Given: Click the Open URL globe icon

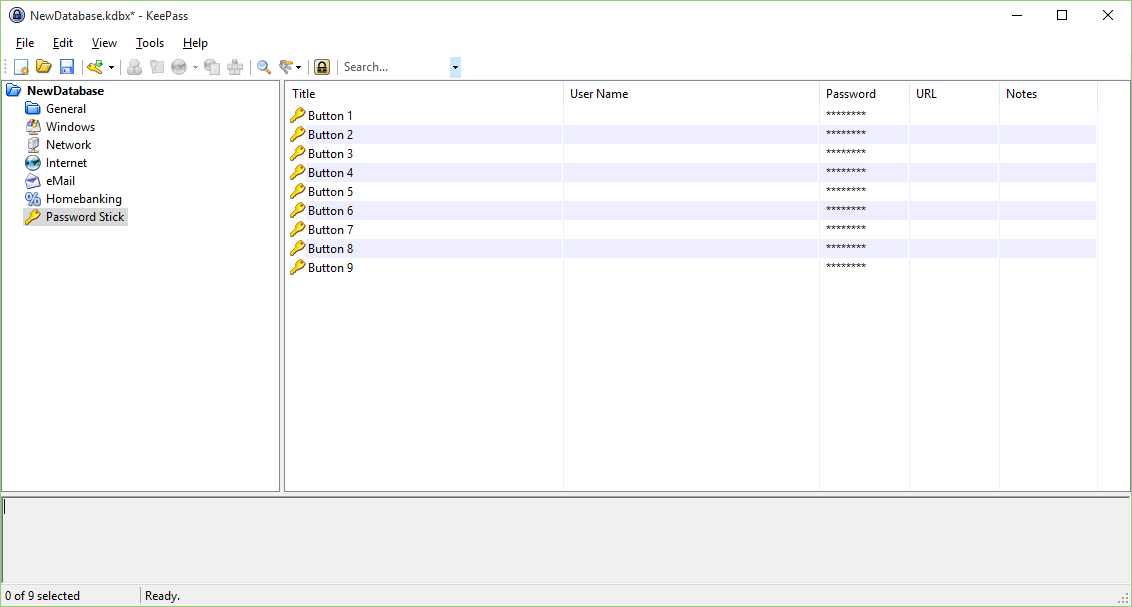Looking at the screenshot, I should pos(179,67).
